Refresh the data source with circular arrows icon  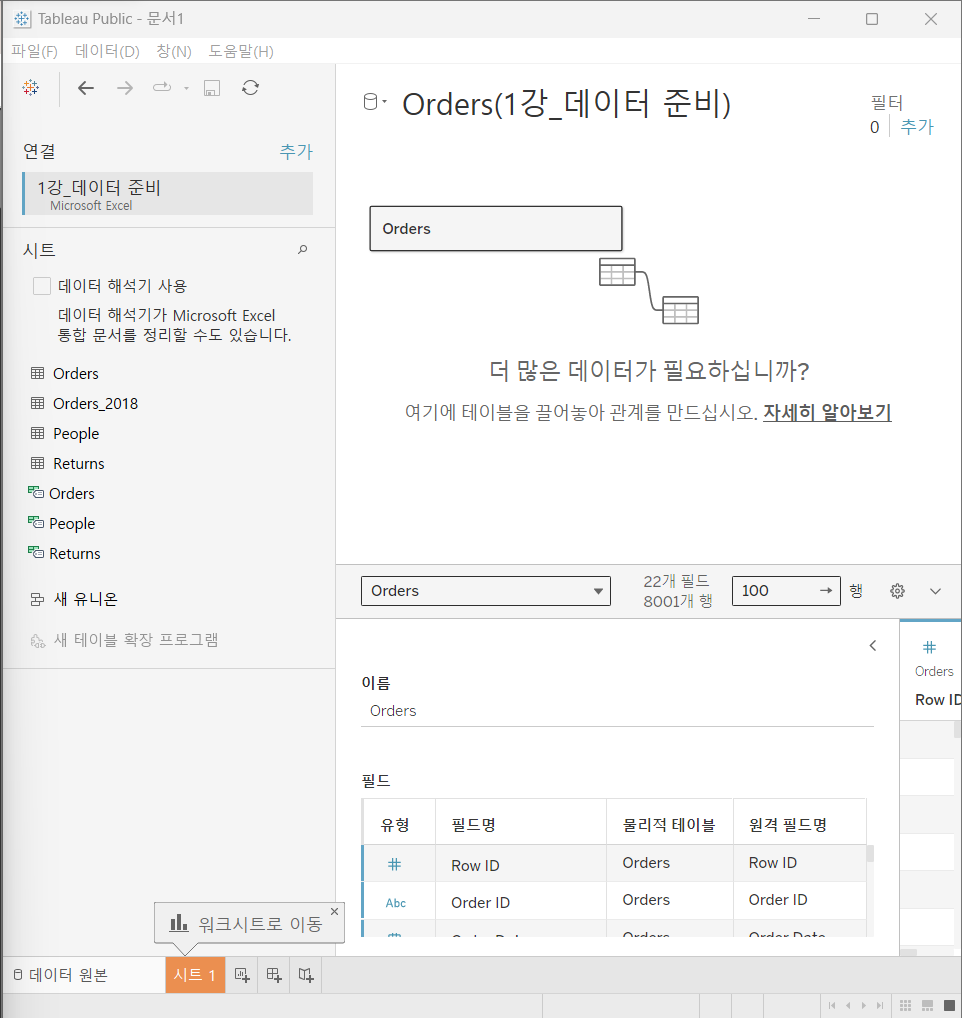pos(251,88)
